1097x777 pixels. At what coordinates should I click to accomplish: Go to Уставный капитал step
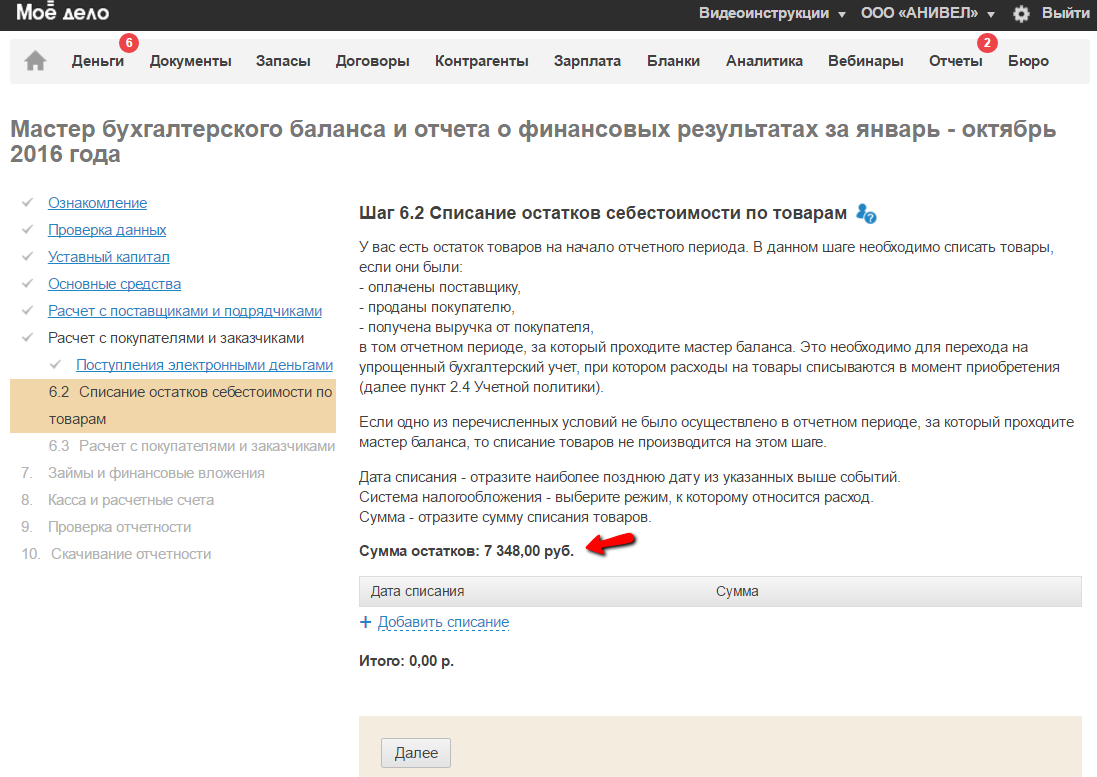pyautogui.click(x=109, y=257)
